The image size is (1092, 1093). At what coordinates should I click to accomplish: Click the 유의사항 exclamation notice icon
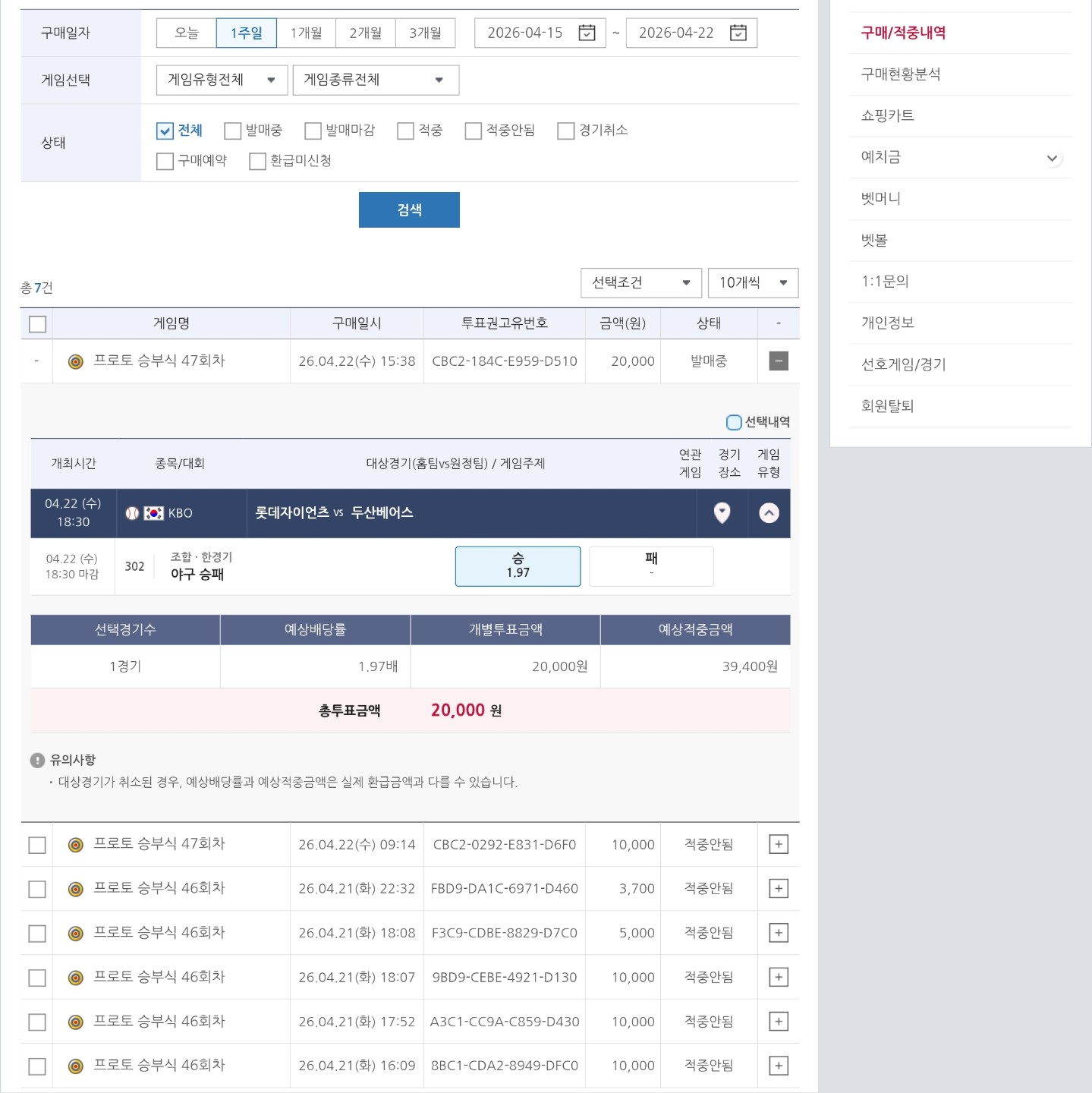point(37,760)
